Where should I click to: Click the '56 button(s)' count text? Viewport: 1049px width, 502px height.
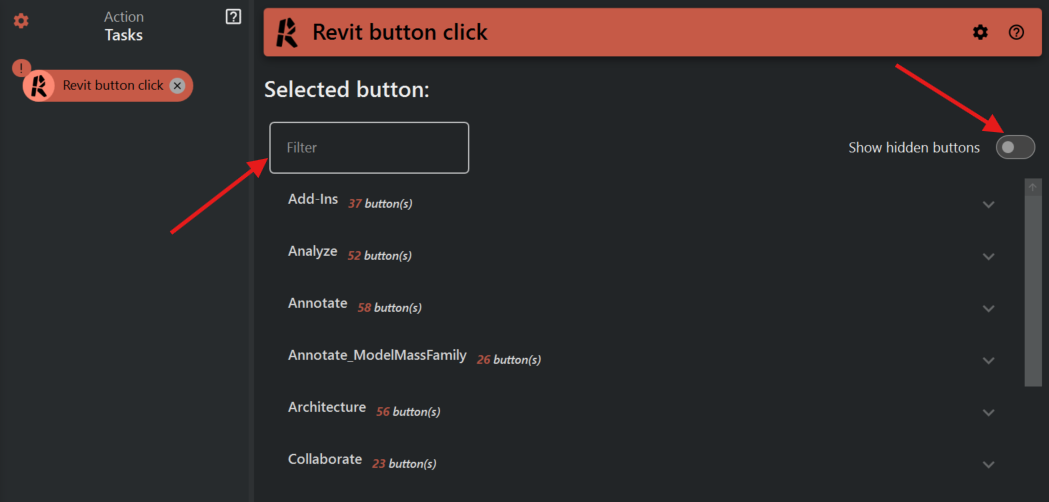[408, 412]
